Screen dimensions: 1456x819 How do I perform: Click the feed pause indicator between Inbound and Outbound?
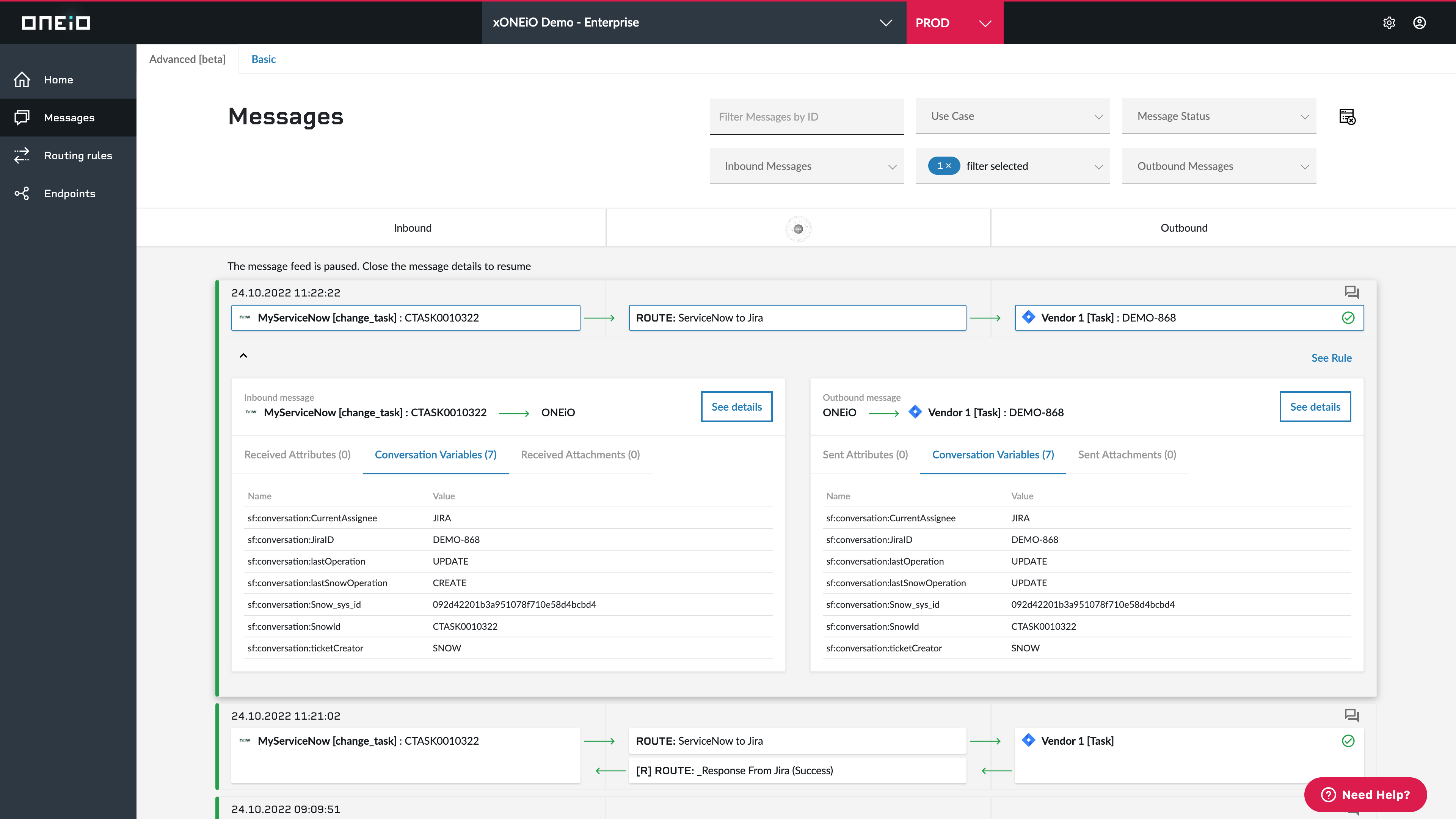click(x=798, y=229)
